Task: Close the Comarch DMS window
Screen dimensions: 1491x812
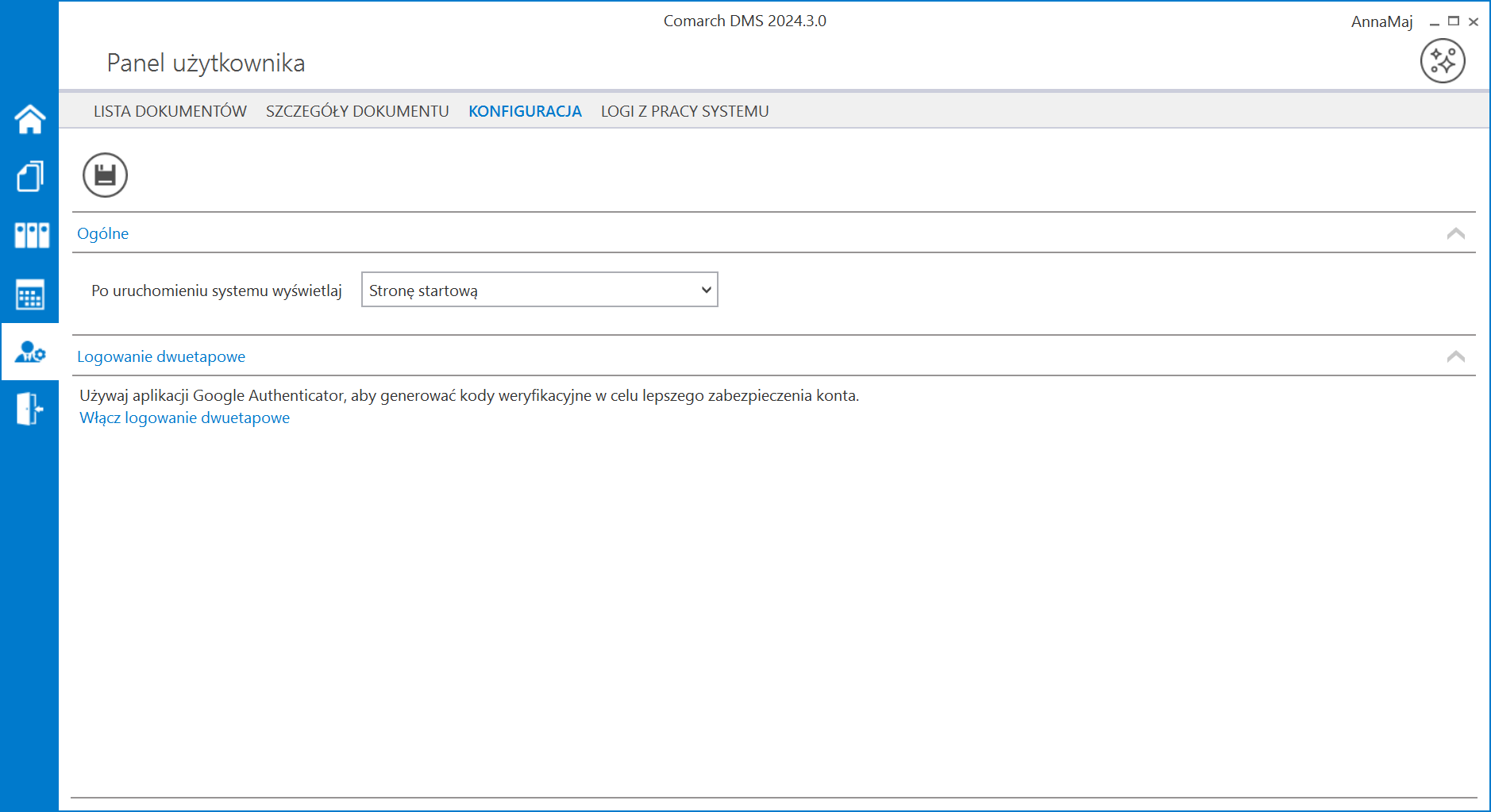Action: click(x=1474, y=22)
